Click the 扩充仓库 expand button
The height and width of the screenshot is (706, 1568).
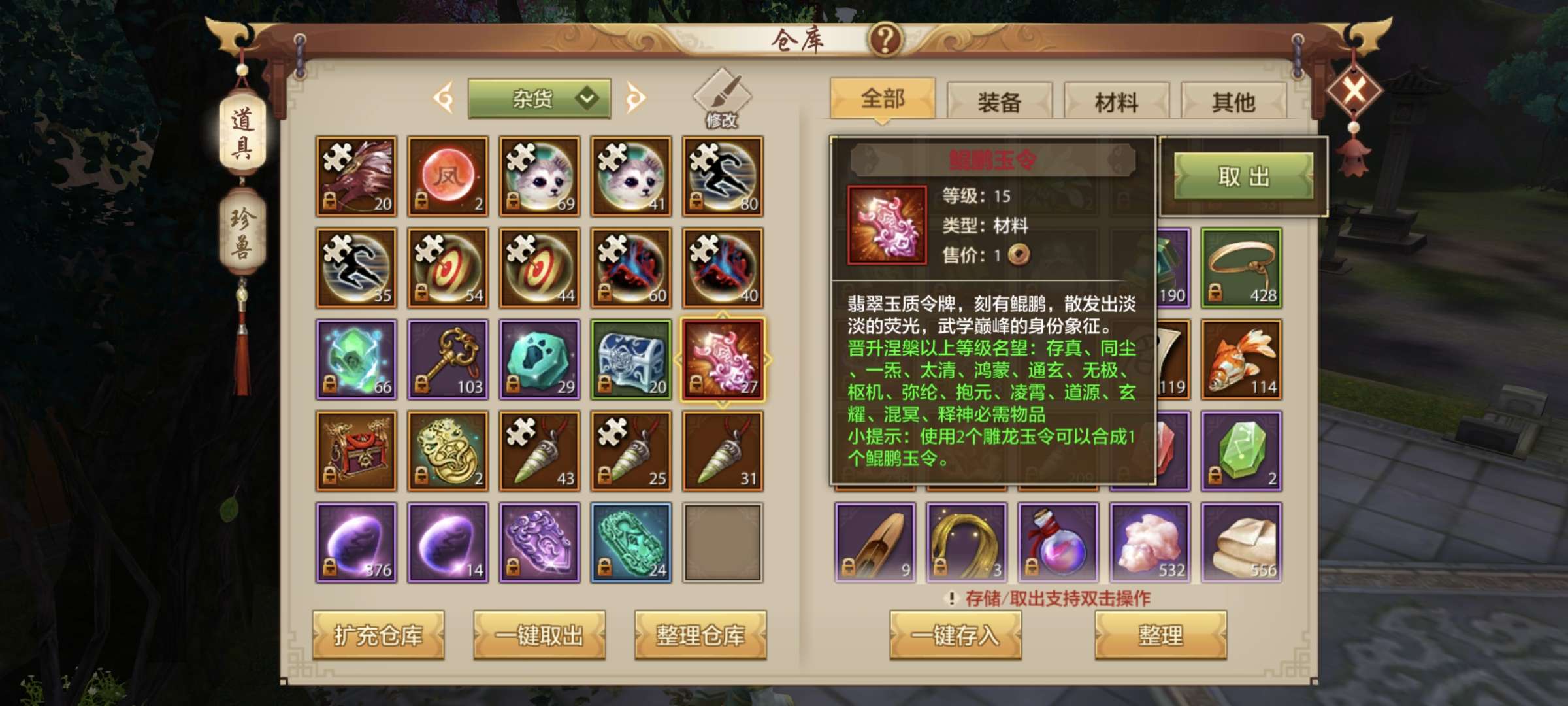378,635
